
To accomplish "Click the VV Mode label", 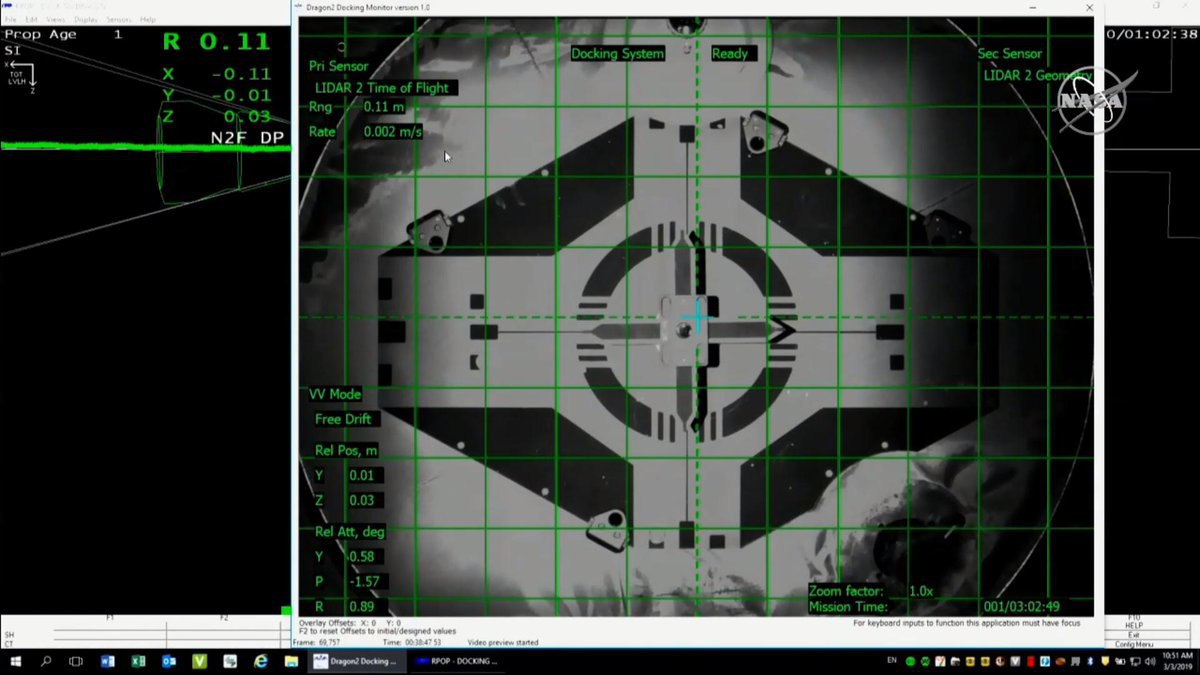I will (335, 394).
